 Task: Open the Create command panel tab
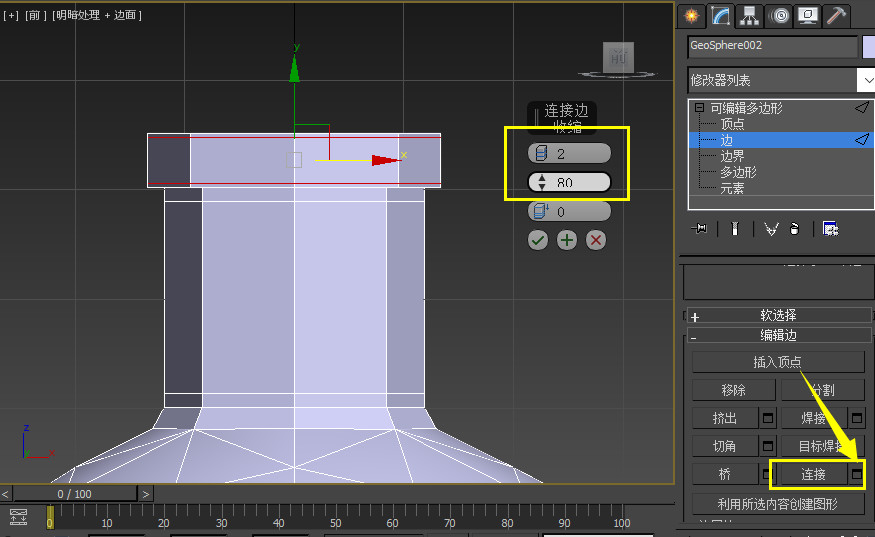(x=692, y=15)
